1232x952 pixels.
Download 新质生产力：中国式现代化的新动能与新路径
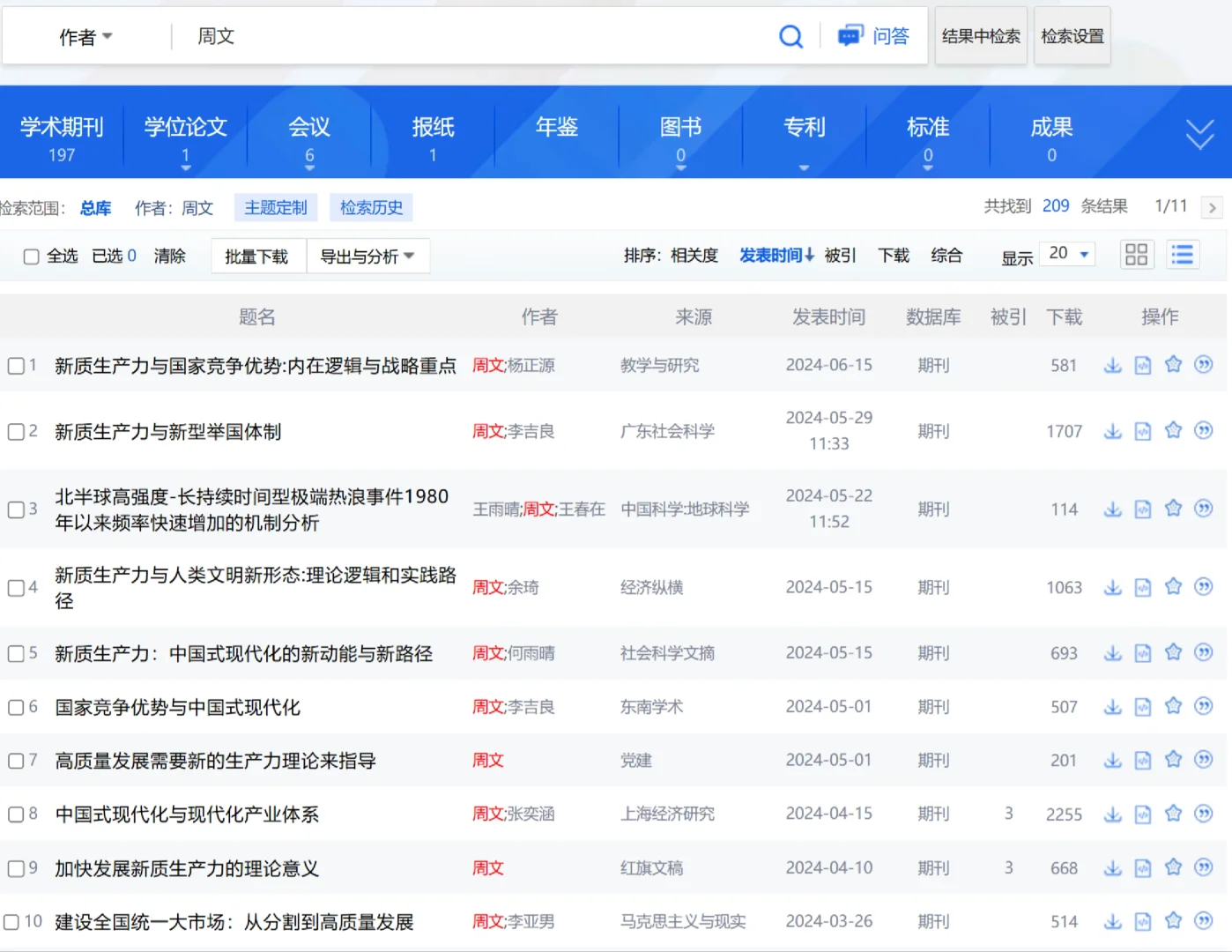[x=1113, y=653]
